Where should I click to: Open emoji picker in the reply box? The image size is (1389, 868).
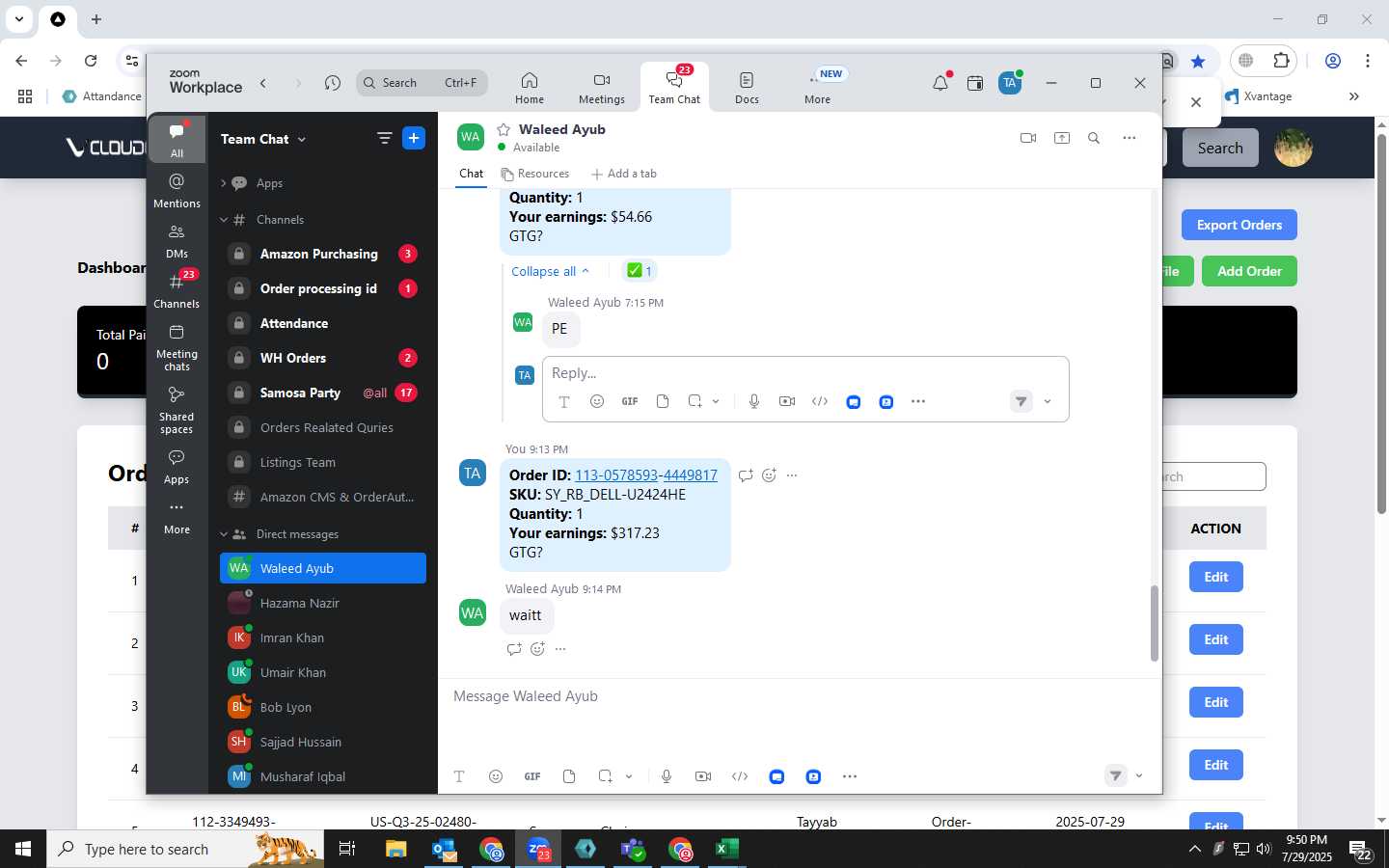(x=597, y=401)
